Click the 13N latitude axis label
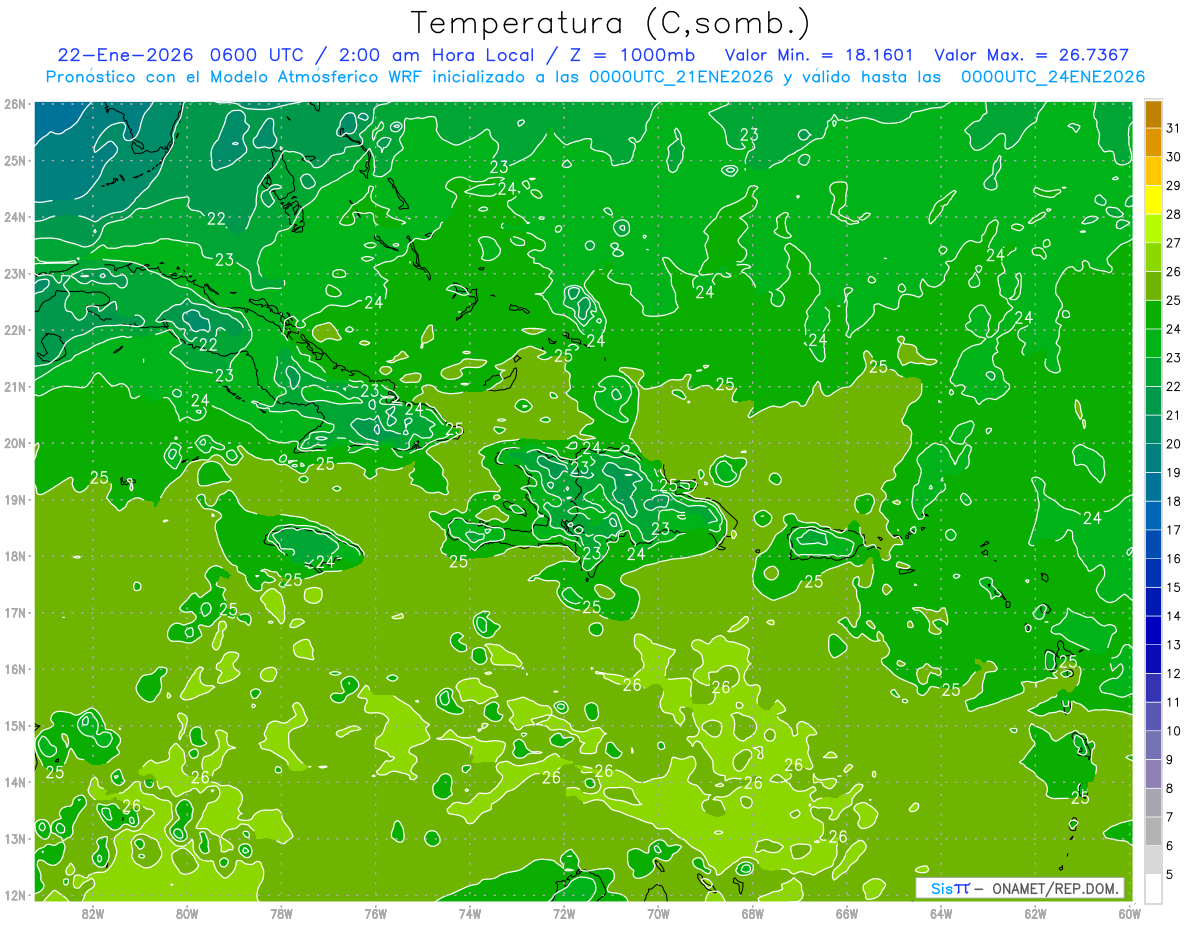This screenshot has width=1200, height=927. tap(16, 839)
